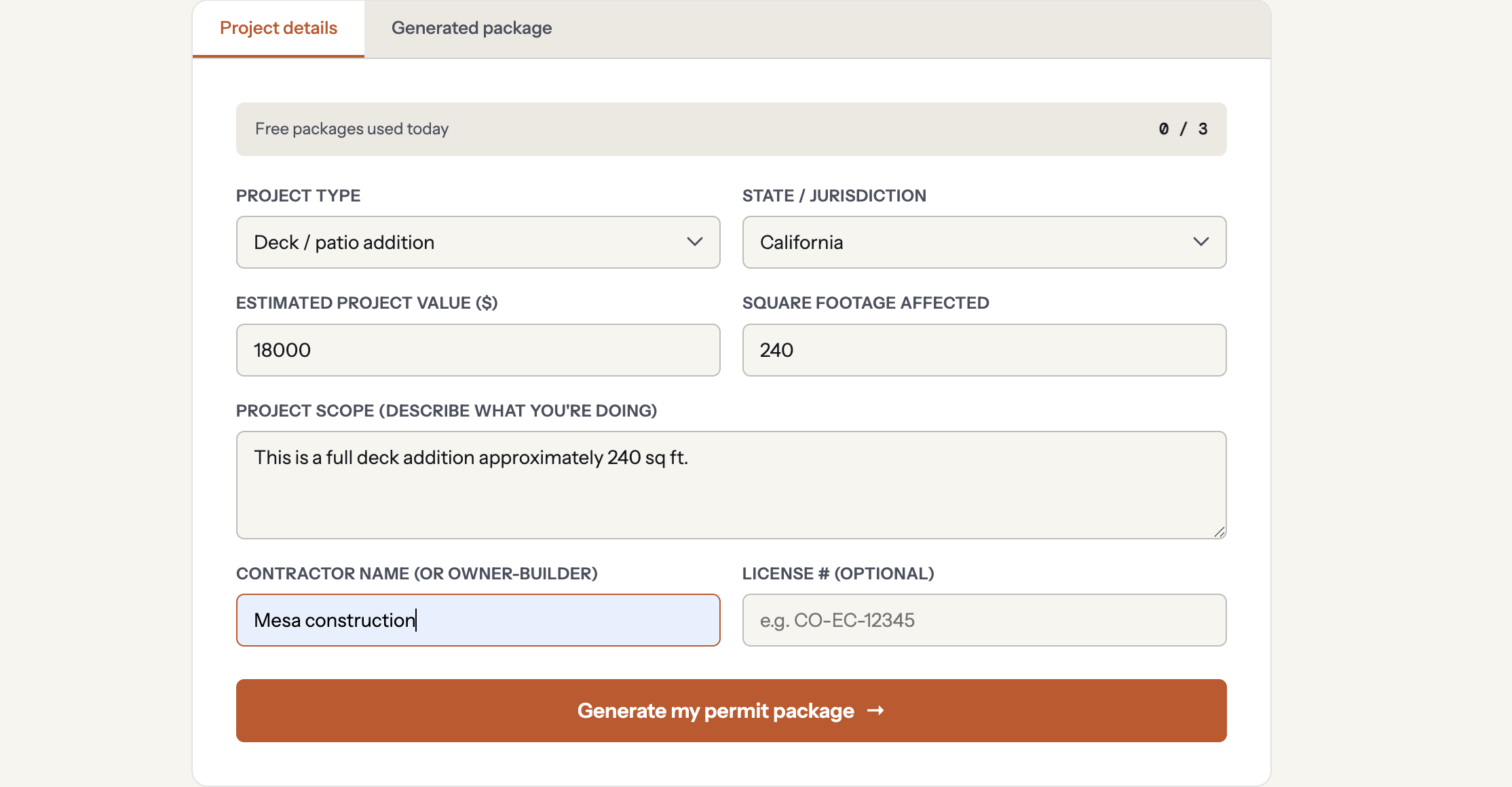Open the Project Type dropdown
Screen dimensions: 1512x787
point(478,242)
